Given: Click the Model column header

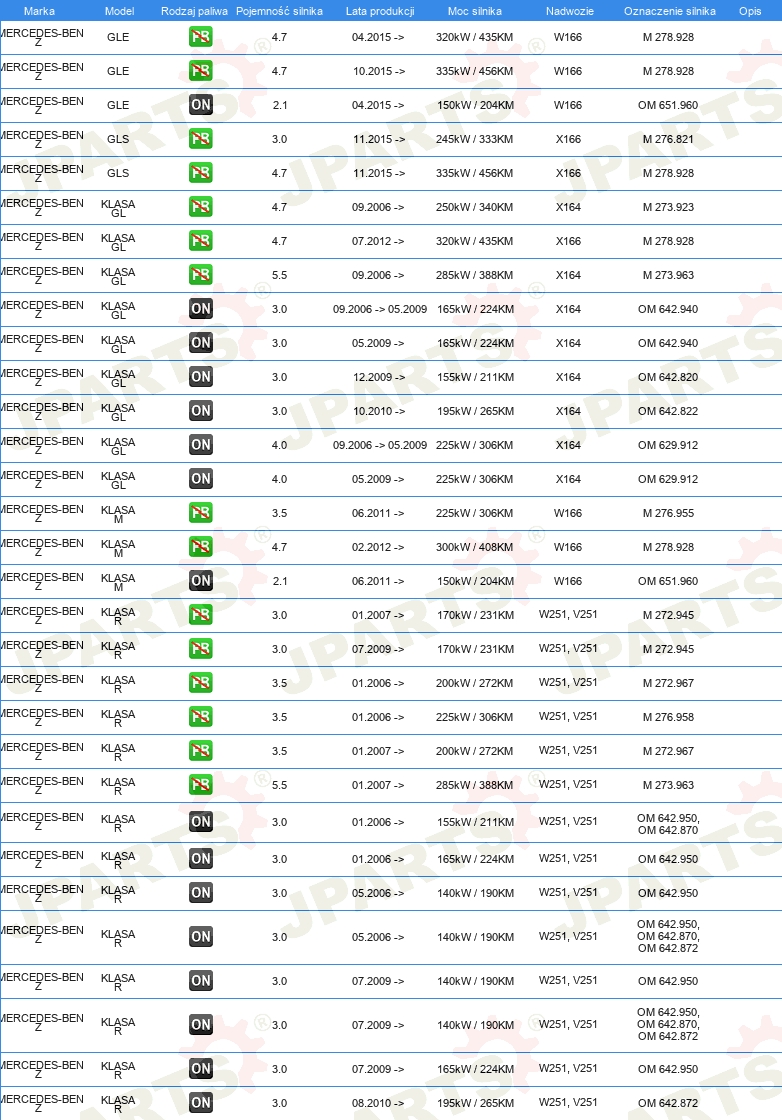Looking at the screenshot, I should click(x=119, y=11).
